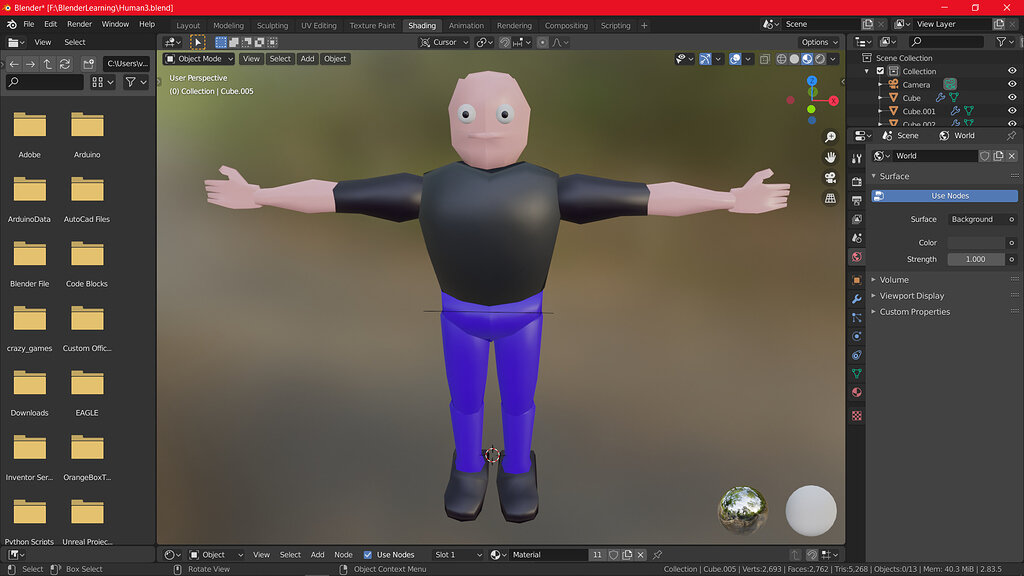This screenshot has height=576, width=1024.
Task: Hide Cube.001 in outliner
Action: pos(1012,111)
